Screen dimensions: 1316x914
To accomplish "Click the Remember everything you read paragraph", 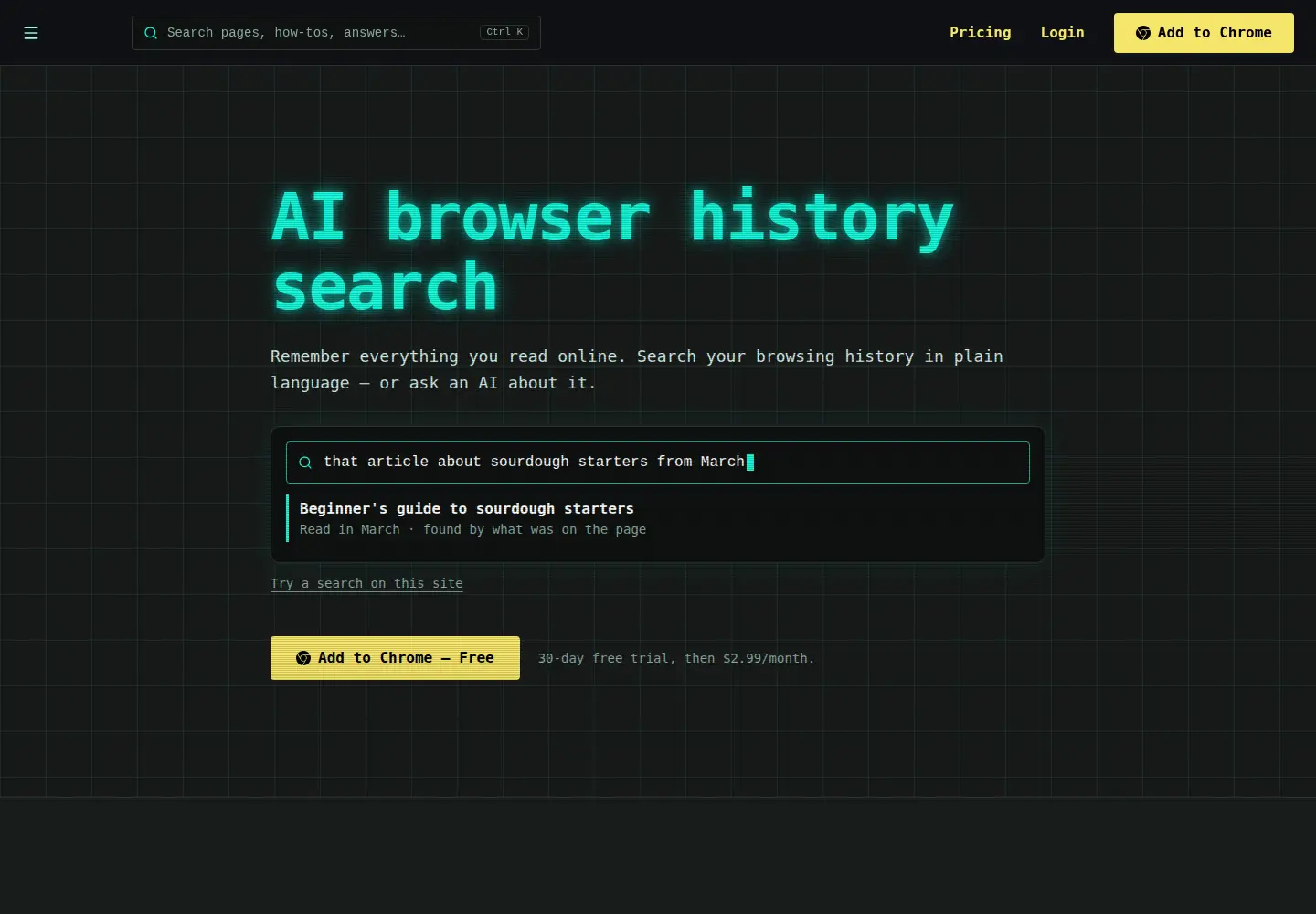I will (637, 369).
